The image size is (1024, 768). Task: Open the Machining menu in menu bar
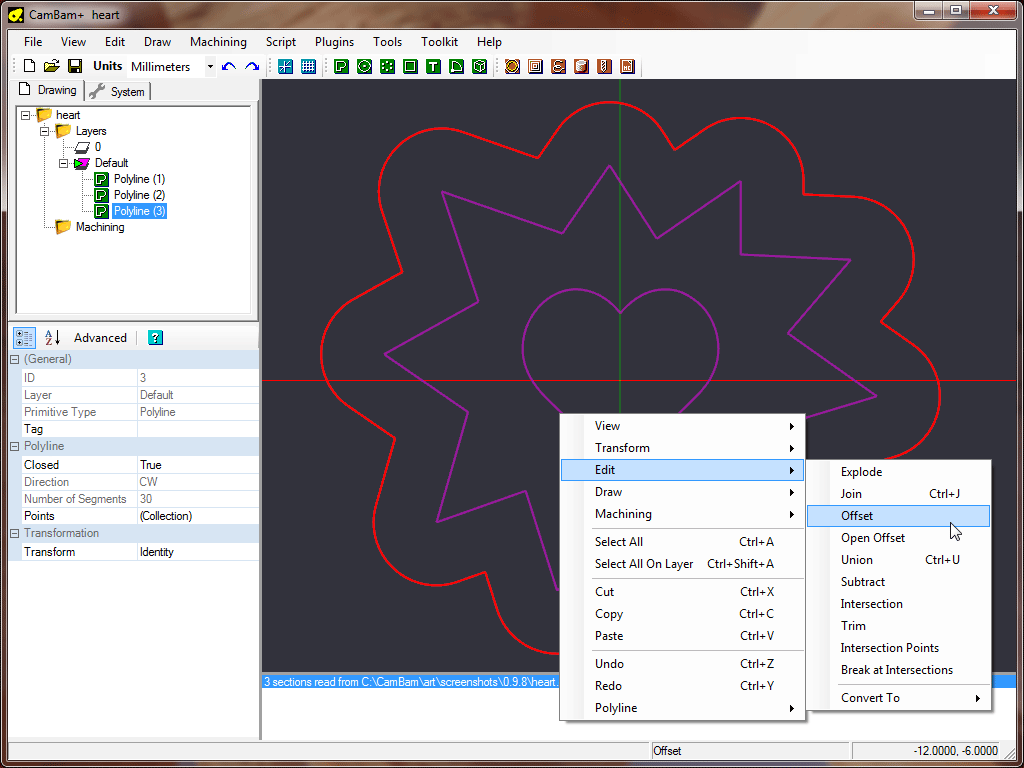coord(218,42)
